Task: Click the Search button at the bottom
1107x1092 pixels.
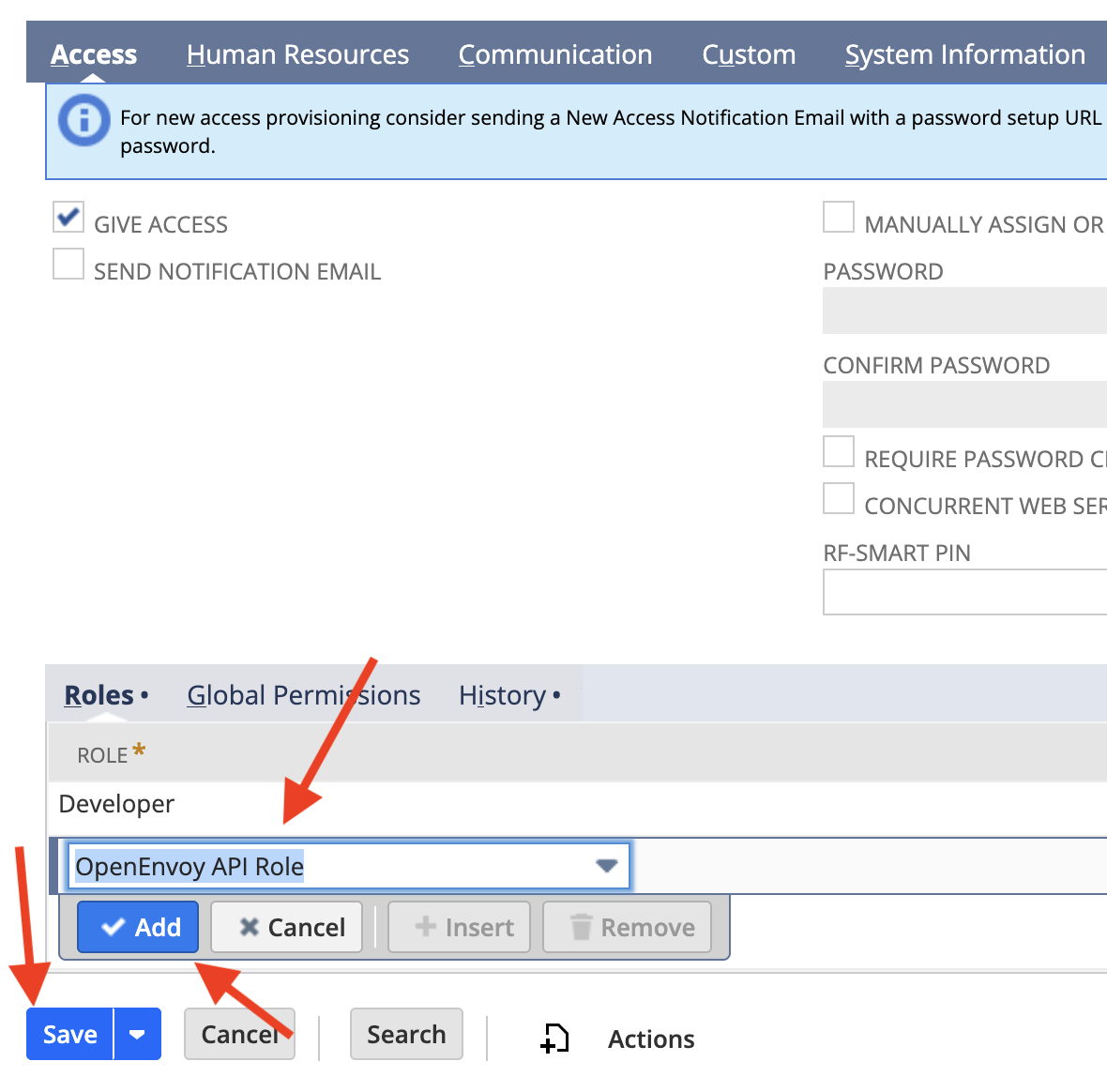Action: [x=406, y=1034]
